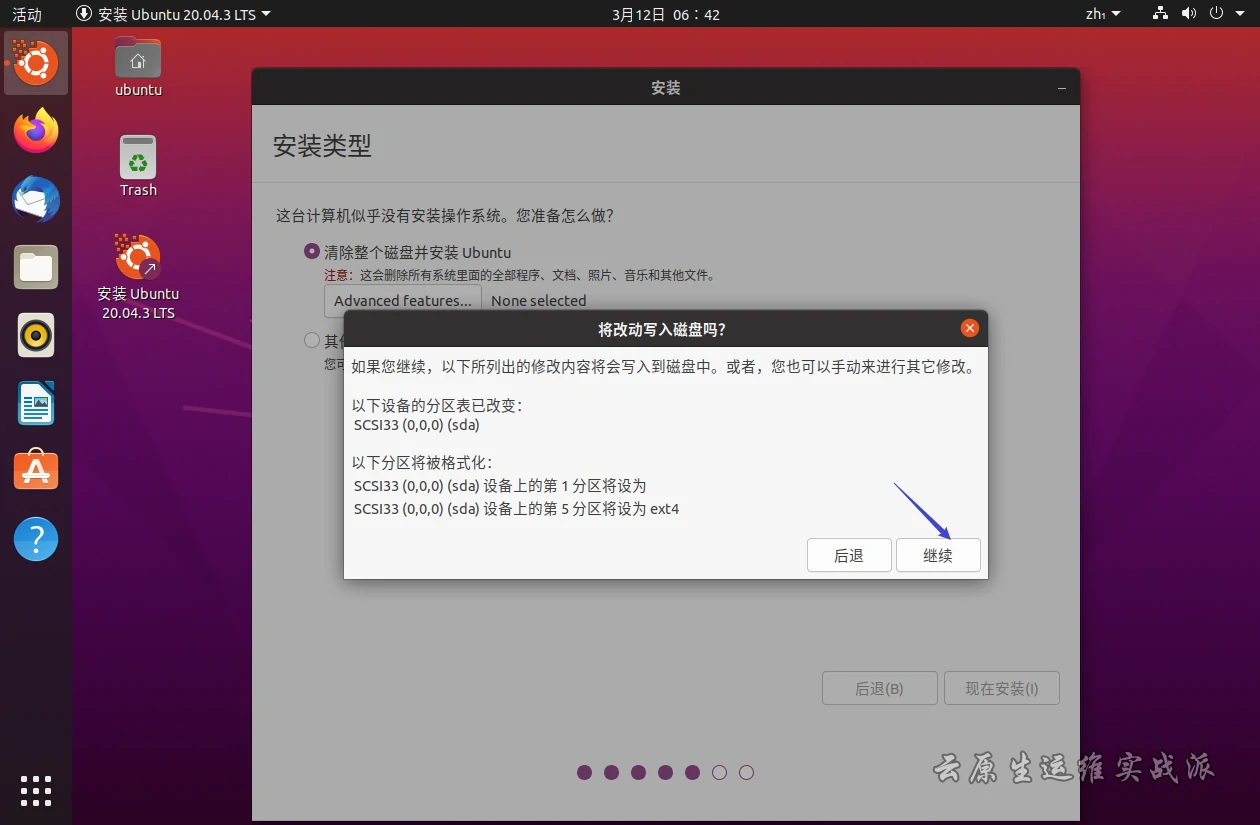Open Ubuntu Software store icon
The width and height of the screenshot is (1260, 825).
coord(36,471)
